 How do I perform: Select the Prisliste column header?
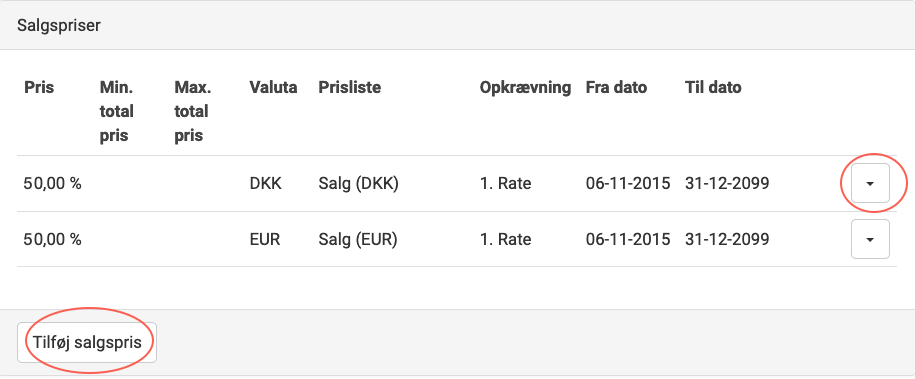tap(350, 88)
